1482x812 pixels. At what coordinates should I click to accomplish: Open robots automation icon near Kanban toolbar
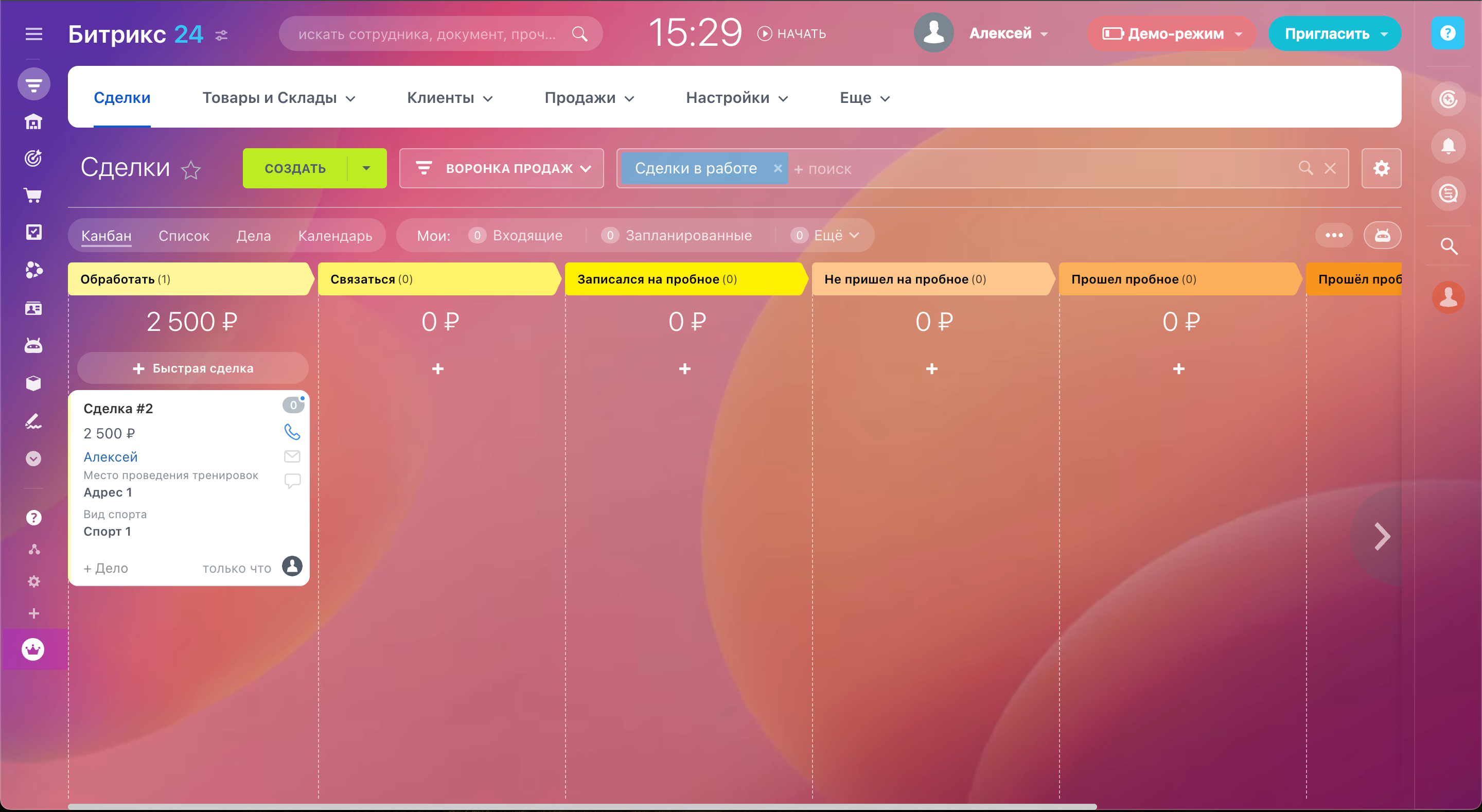coord(1382,235)
